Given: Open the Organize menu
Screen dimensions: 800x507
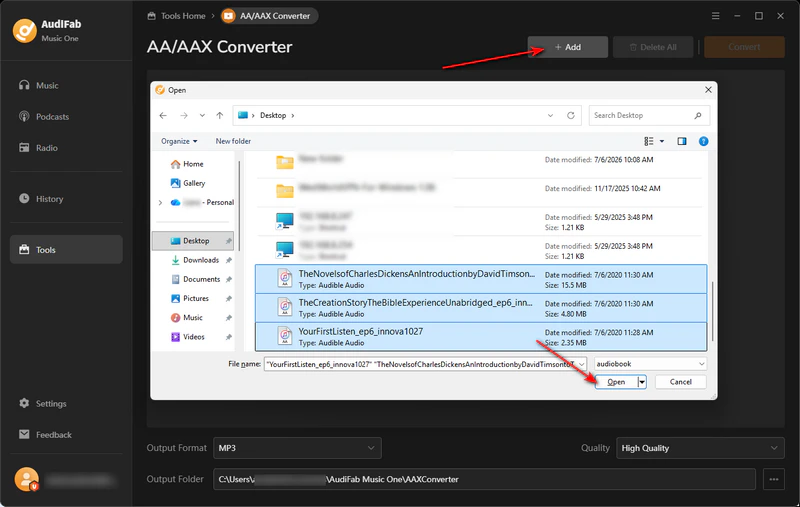Looking at the screenshot, I should click(x=179, y=141).
